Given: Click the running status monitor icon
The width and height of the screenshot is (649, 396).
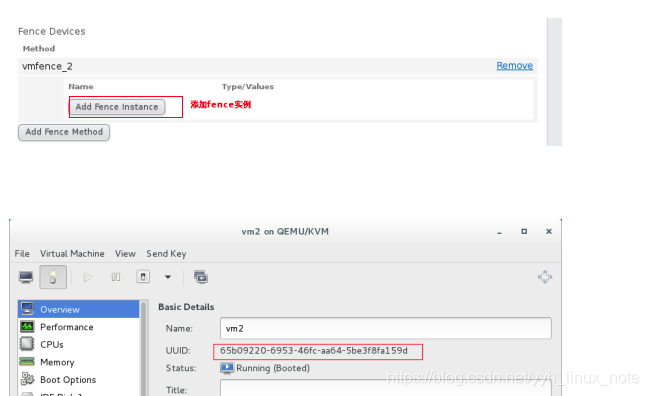Looking at the screenshot, I should [x=227, y=368].
